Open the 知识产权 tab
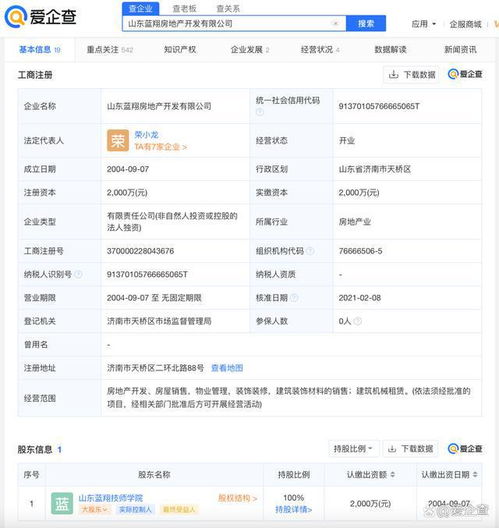The image size is (499, 528). coord(180,50)
